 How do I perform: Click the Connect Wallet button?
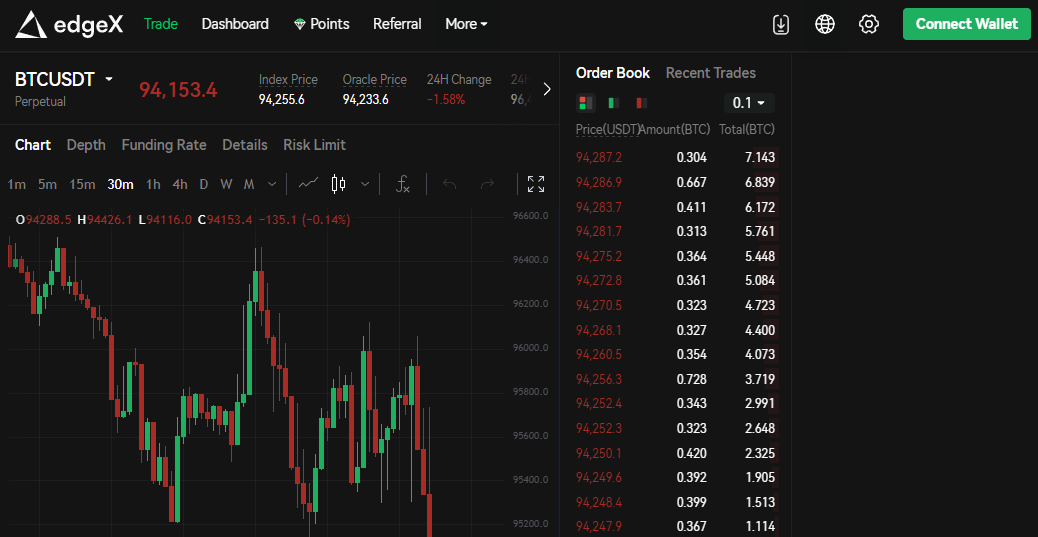[967, 24]
